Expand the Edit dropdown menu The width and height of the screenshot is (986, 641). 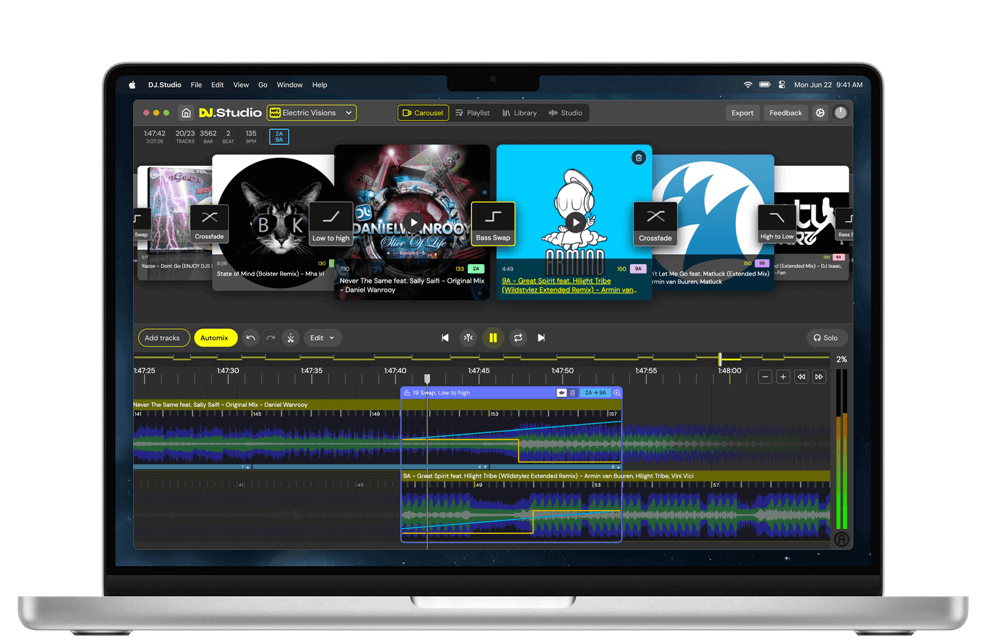click(323, 338)
